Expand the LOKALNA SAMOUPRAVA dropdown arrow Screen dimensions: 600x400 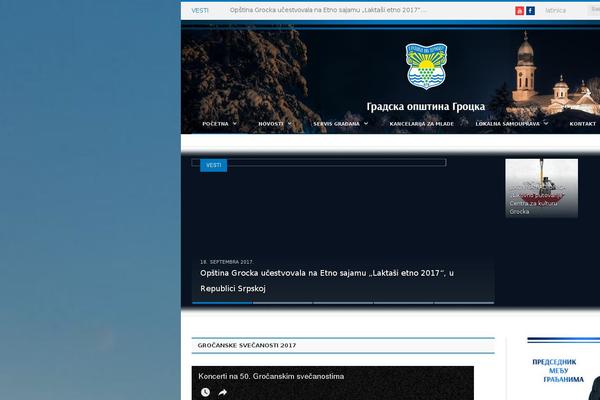point(546,124)
